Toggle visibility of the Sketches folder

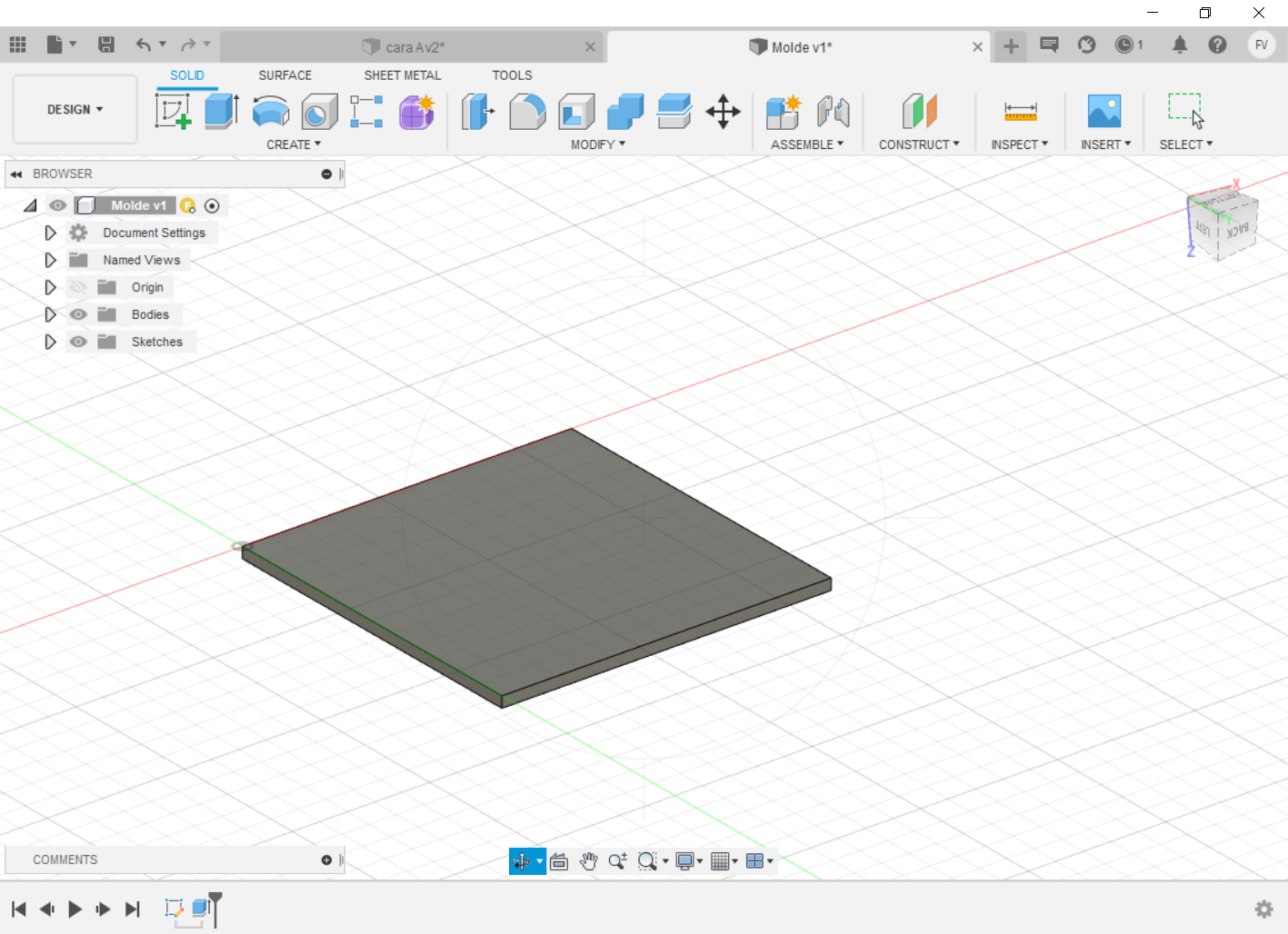click(78, 342)
